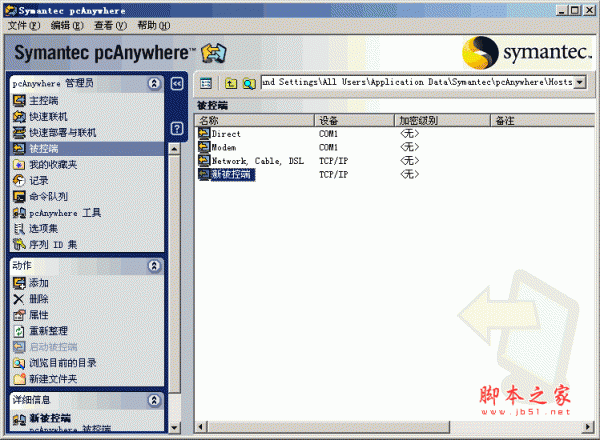The width and height of the screenshot is (600, 440).
Task: Open the 主控端 remotes view
Action: click(36, 101)
